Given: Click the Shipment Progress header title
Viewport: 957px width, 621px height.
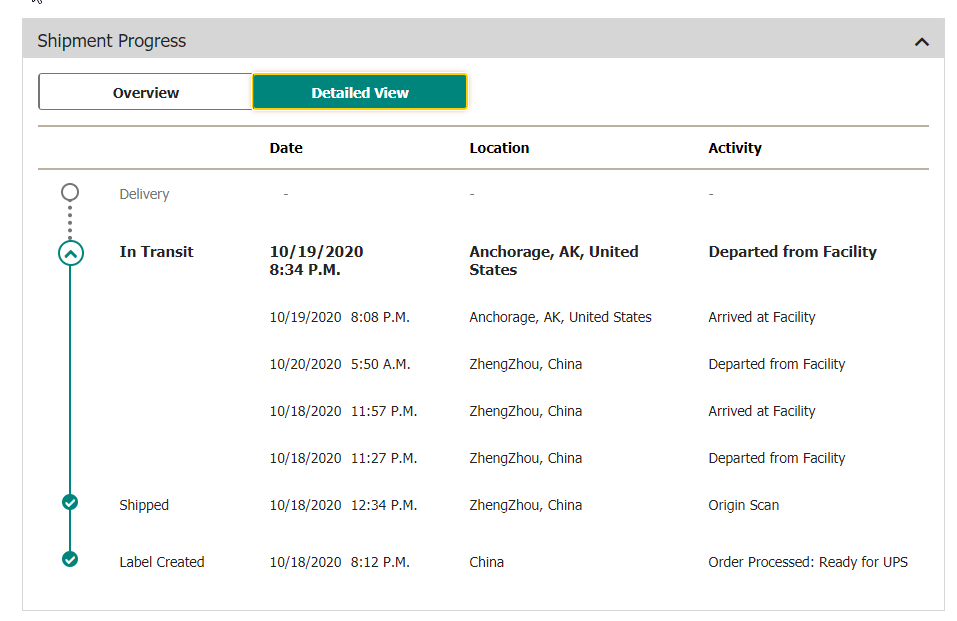Looking at the screenshot, I should pos(112,41).
